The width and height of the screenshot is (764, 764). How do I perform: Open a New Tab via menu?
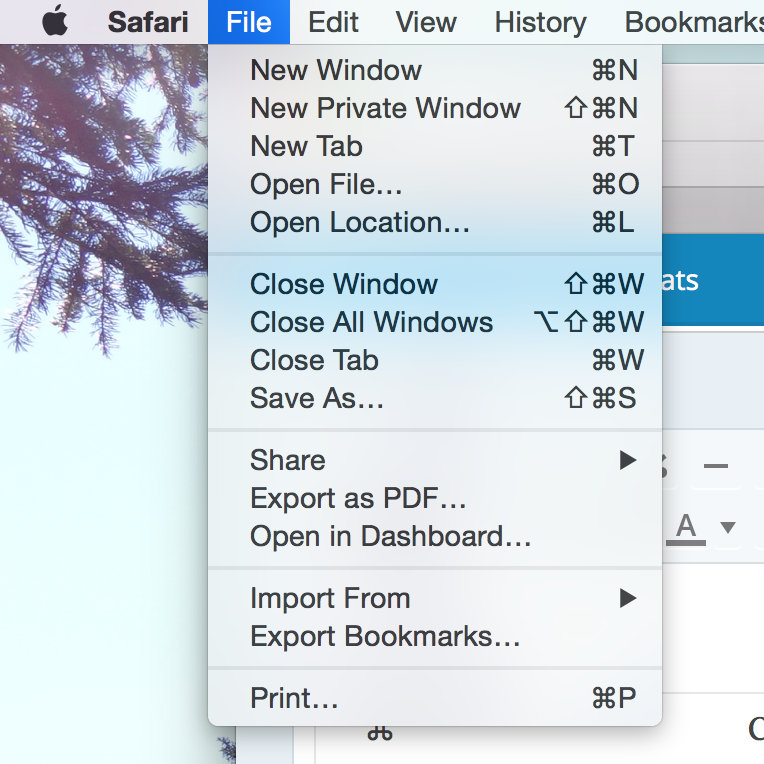pos(306,146)
